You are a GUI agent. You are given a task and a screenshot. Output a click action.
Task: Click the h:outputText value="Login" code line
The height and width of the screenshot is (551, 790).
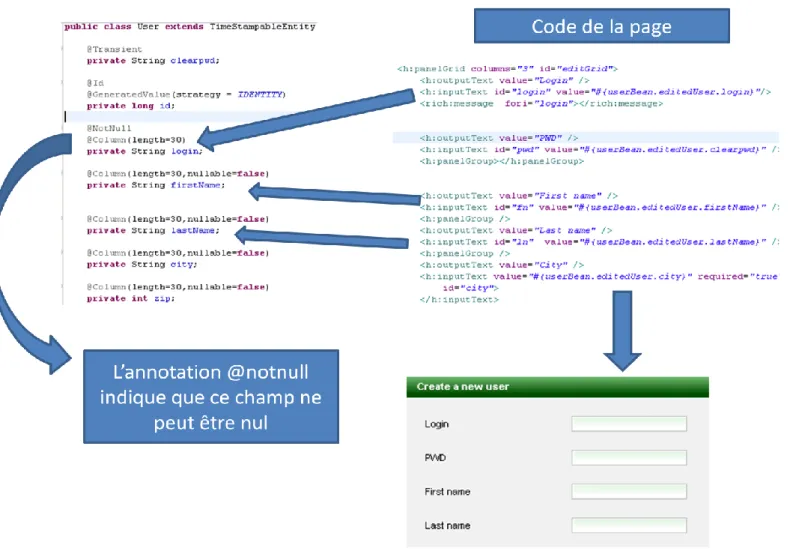[504, 81]
